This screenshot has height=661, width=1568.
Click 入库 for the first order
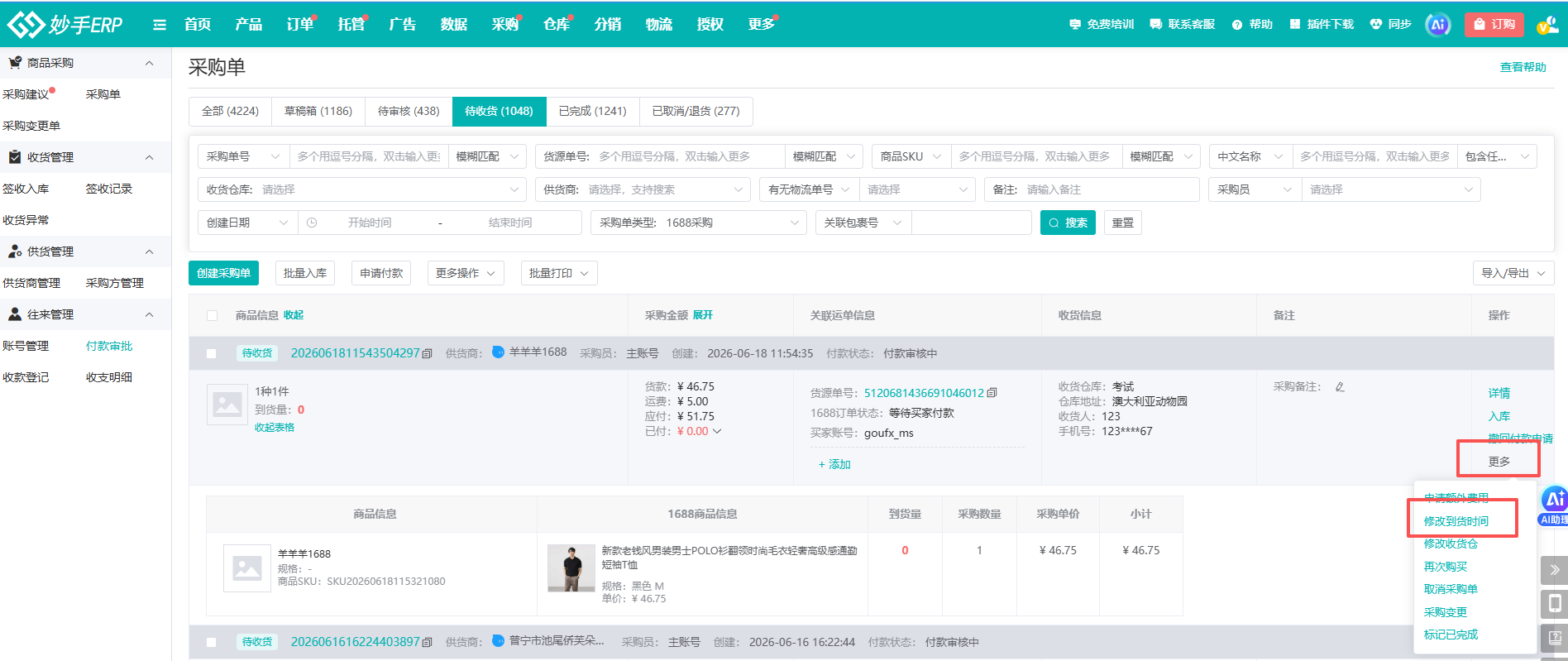tap(1499, 416)
